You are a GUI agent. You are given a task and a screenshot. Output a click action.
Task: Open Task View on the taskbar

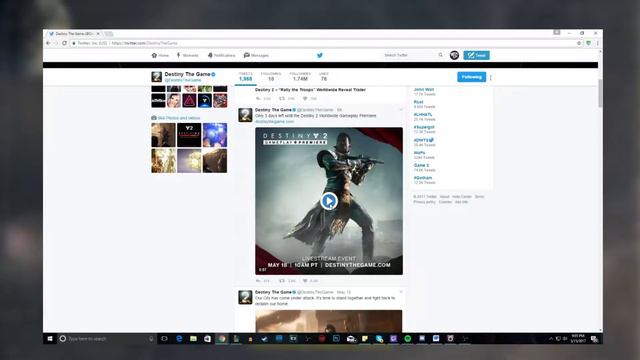164,338
